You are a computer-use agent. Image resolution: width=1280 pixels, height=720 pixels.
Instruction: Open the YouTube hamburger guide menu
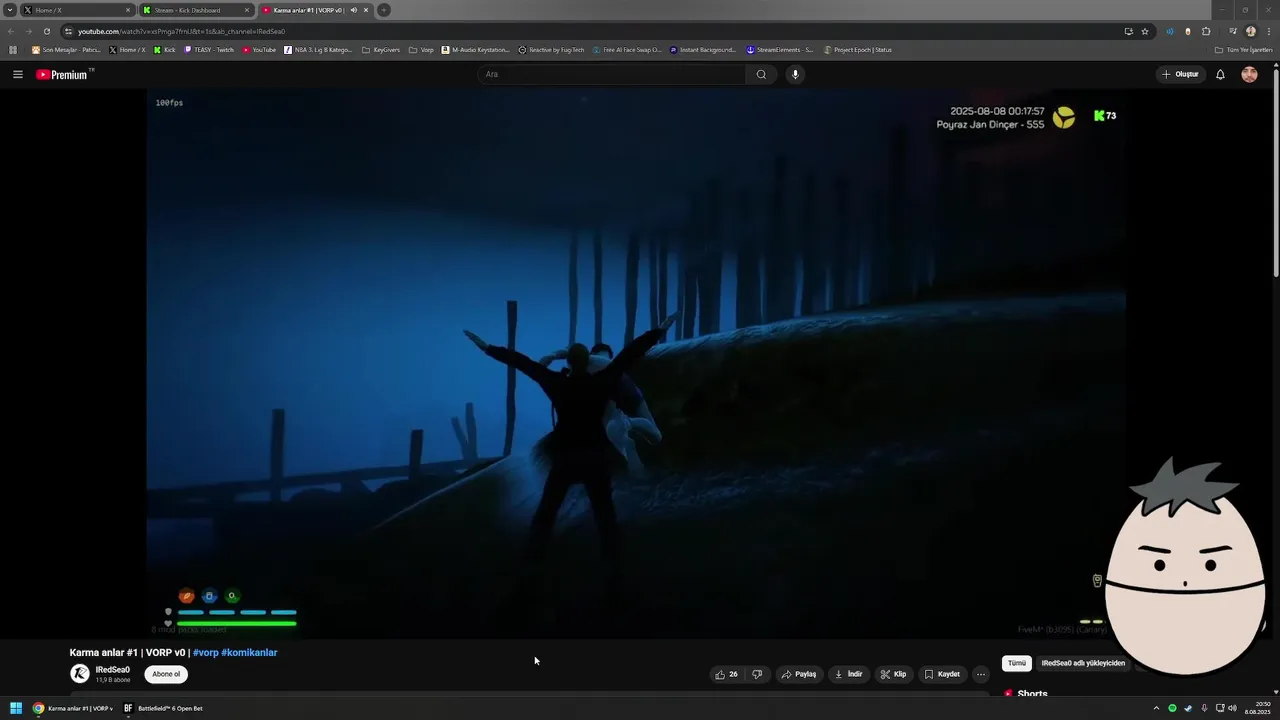[18, 74]
